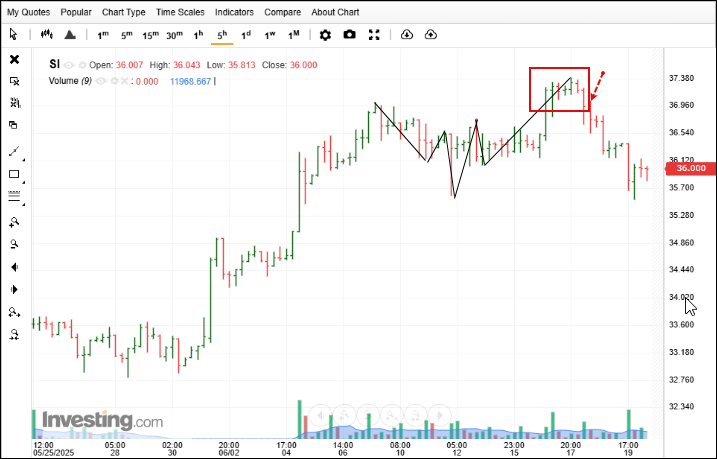Take a chart snapshot with the camera icon
This screenshot has width=717, height=459.
pos(349,34)
